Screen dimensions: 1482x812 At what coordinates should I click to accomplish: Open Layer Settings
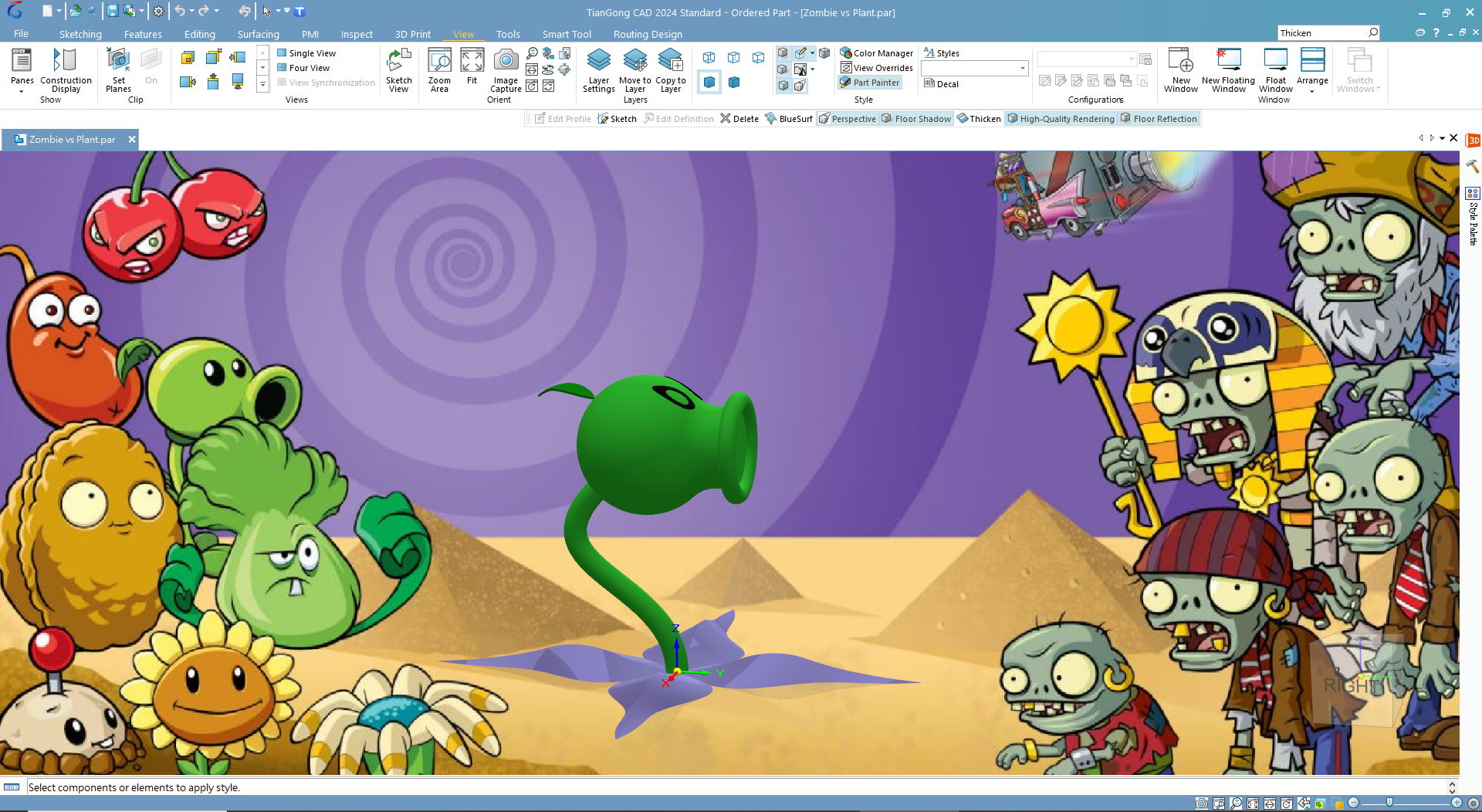[x=599, y=70]
